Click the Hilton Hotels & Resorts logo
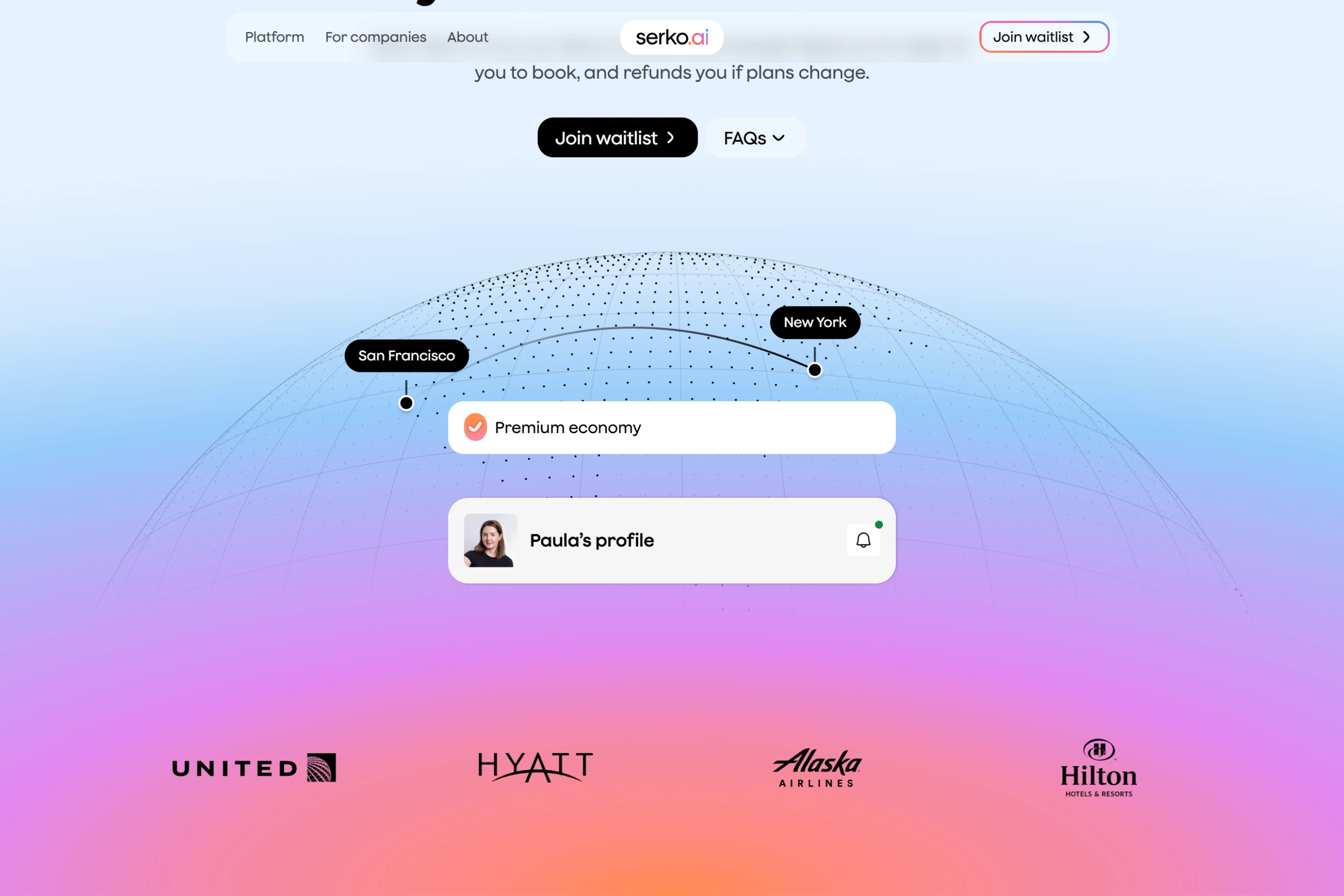1344x896 pixels. [x=1098, y=768]
